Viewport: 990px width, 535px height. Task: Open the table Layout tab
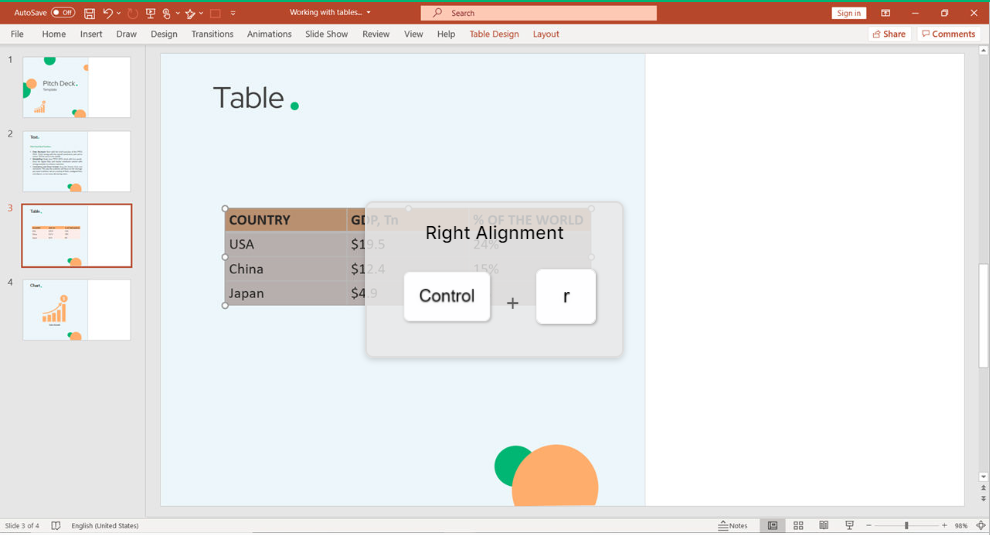pyautogui.click(x=546, y=34)
